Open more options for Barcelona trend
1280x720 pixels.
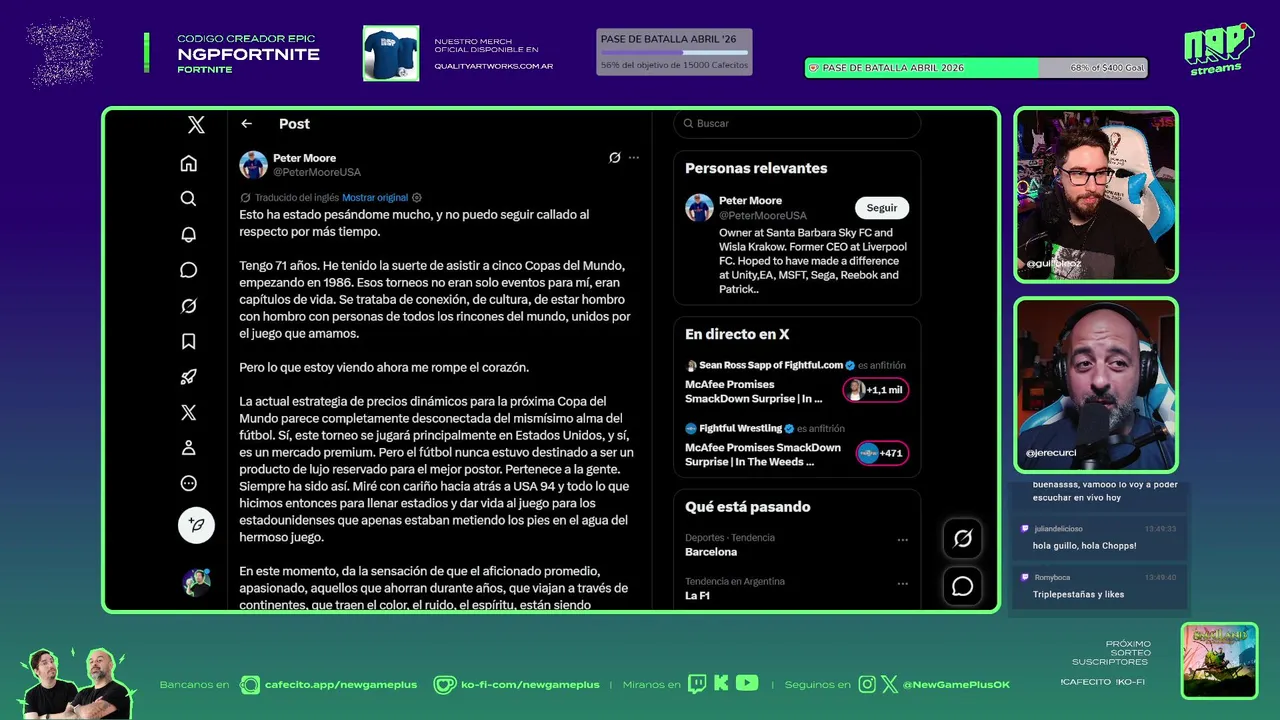click(902, 540)
